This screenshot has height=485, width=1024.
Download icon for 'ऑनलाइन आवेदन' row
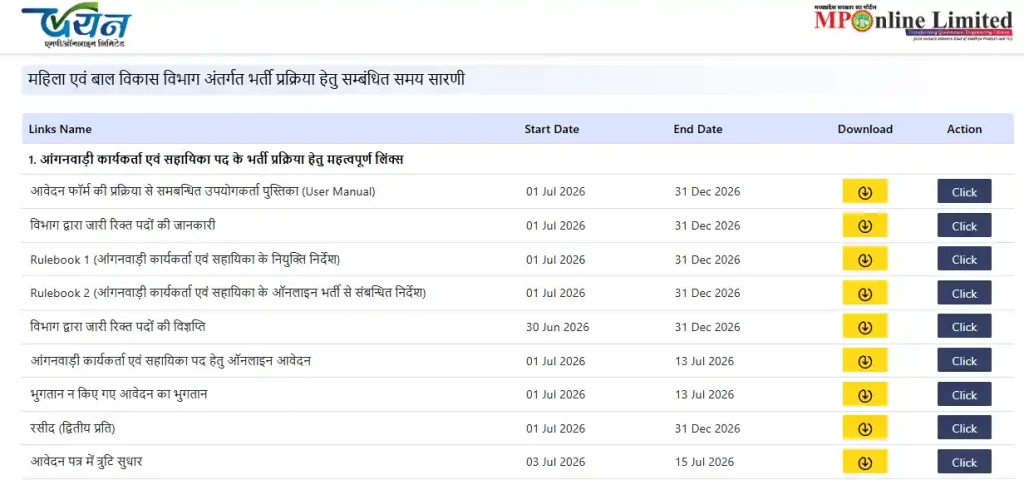(x=865, y=361)
